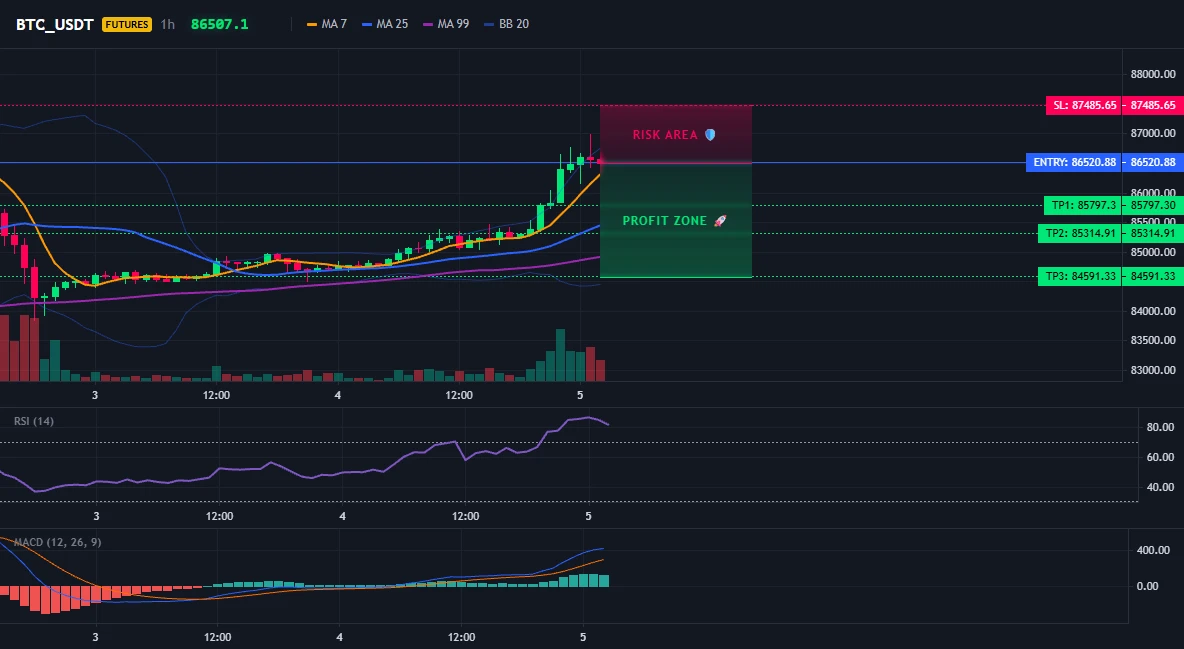This screenshot has width=1184, height=649.
Task: Open the 1h timeframe selector
Action: [x=168, y=24]
